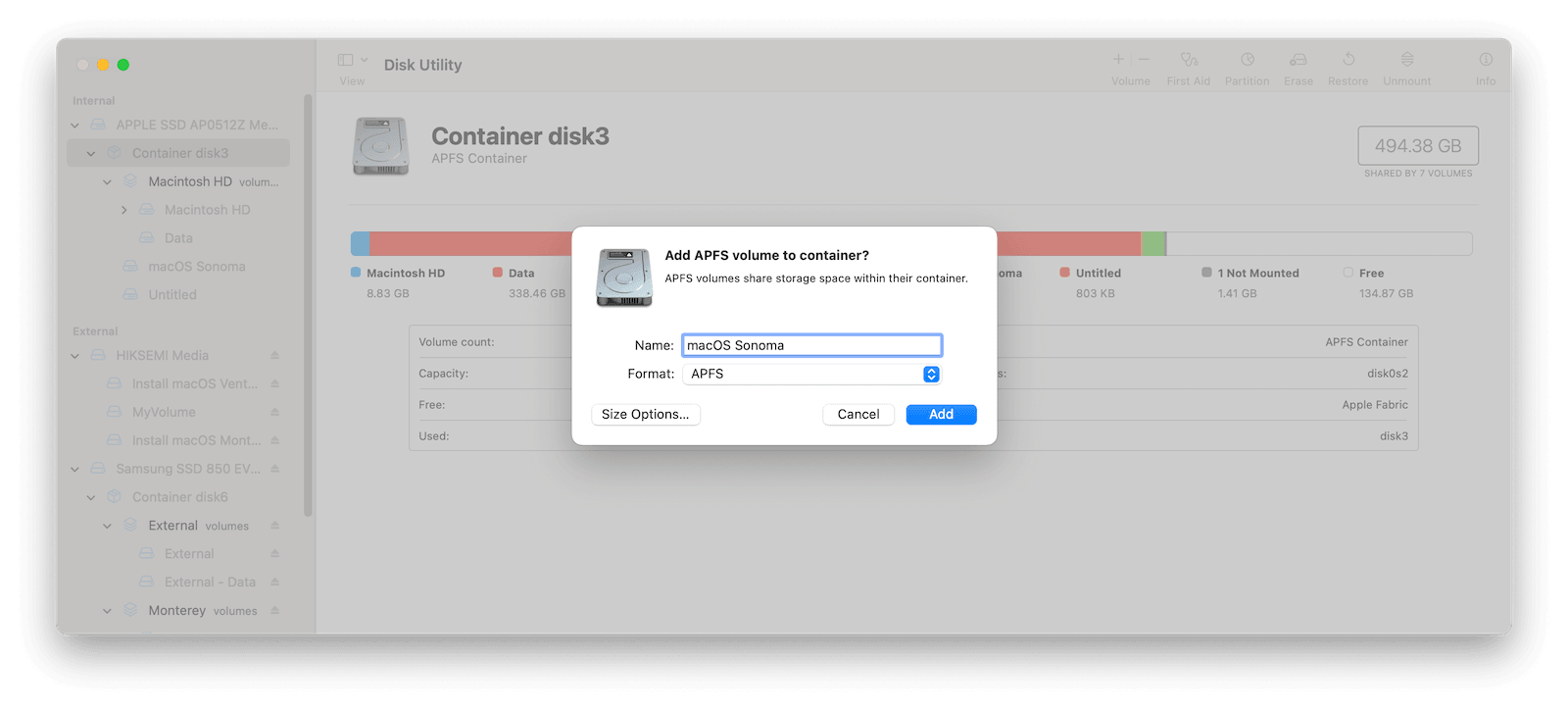Run First Aid from the toolbar
This screenshot has height=709, width=1568.
(1189, 59)
